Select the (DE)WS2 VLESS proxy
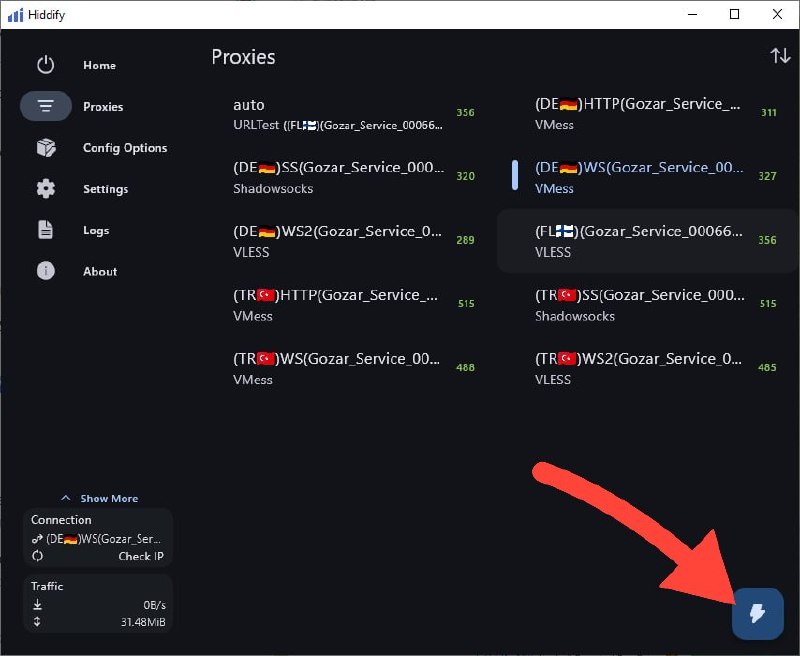The image size is (800, 656). coord(346,241)
